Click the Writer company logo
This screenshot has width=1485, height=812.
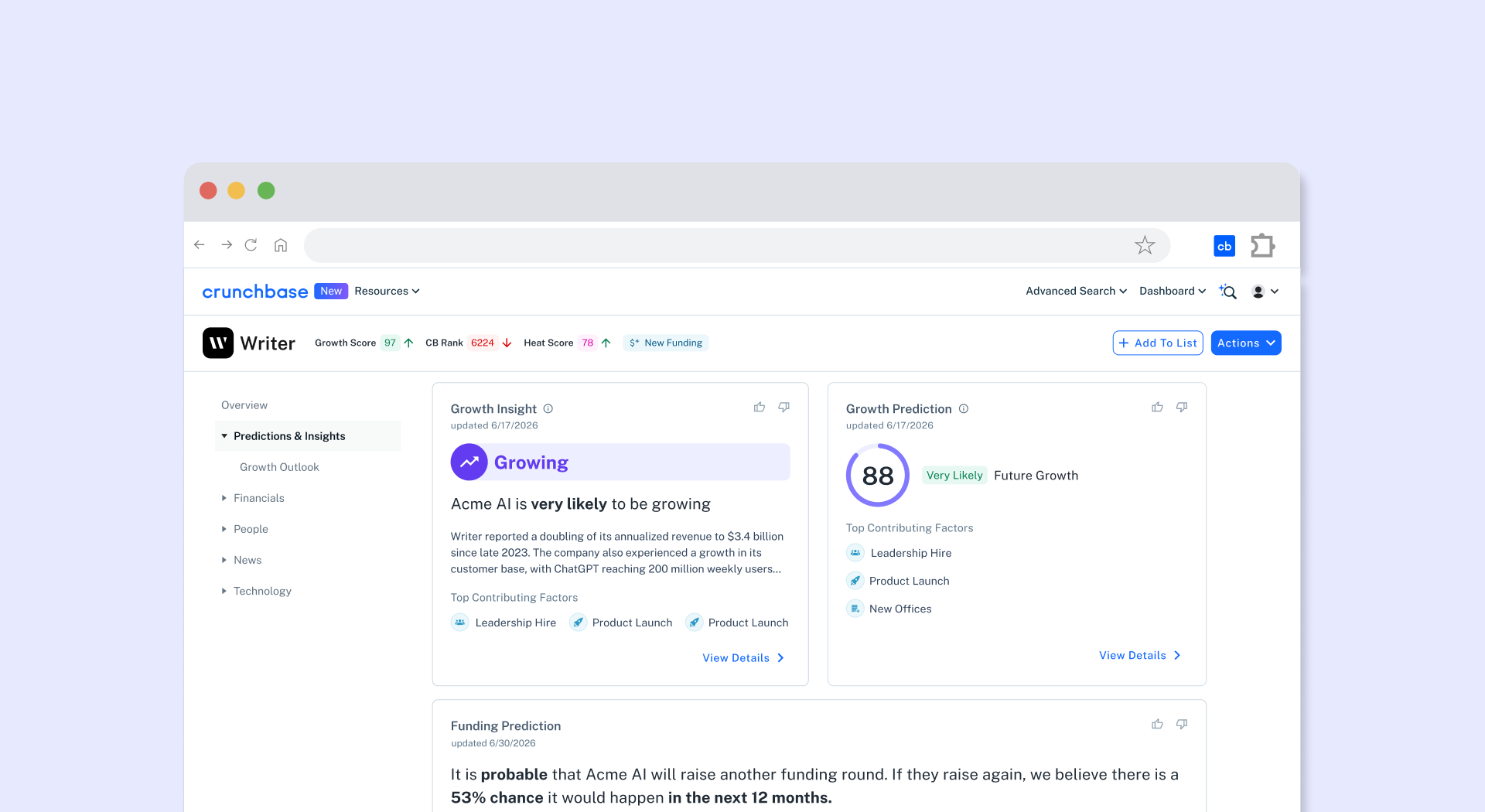(218, 343)
